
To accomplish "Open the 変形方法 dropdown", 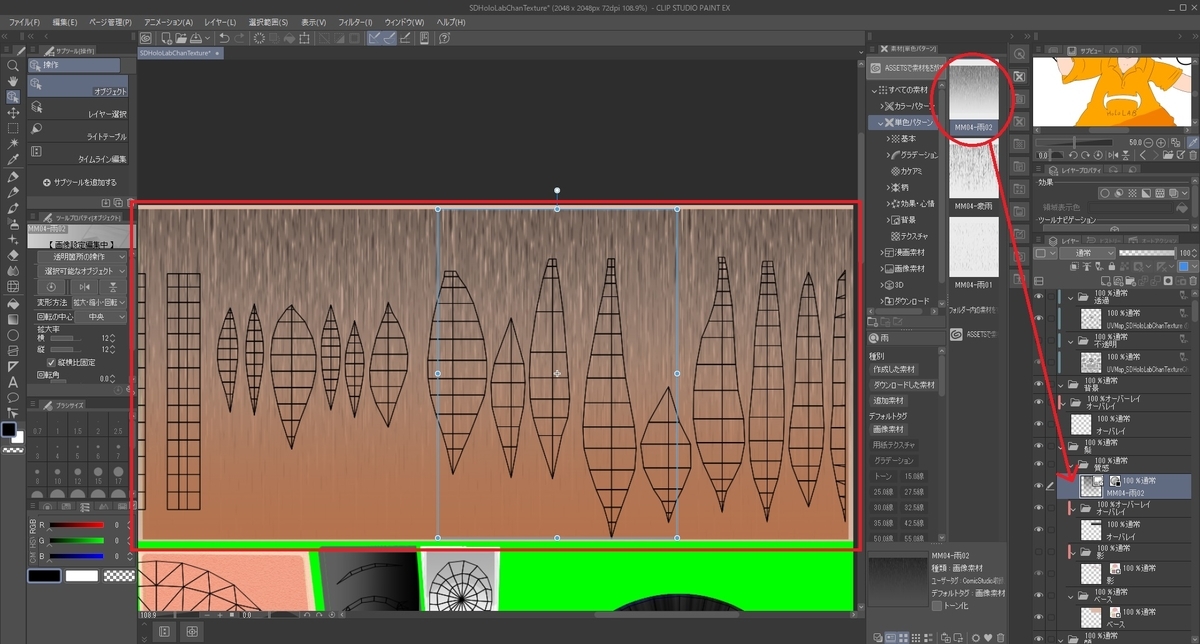I will point(98,302).
